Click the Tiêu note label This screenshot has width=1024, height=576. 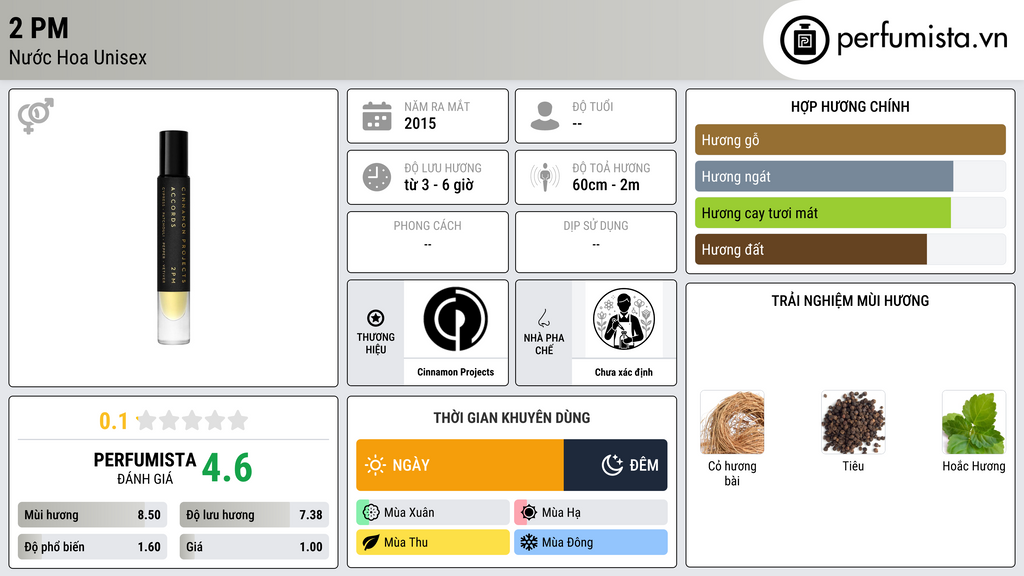[x=853, y=466]
